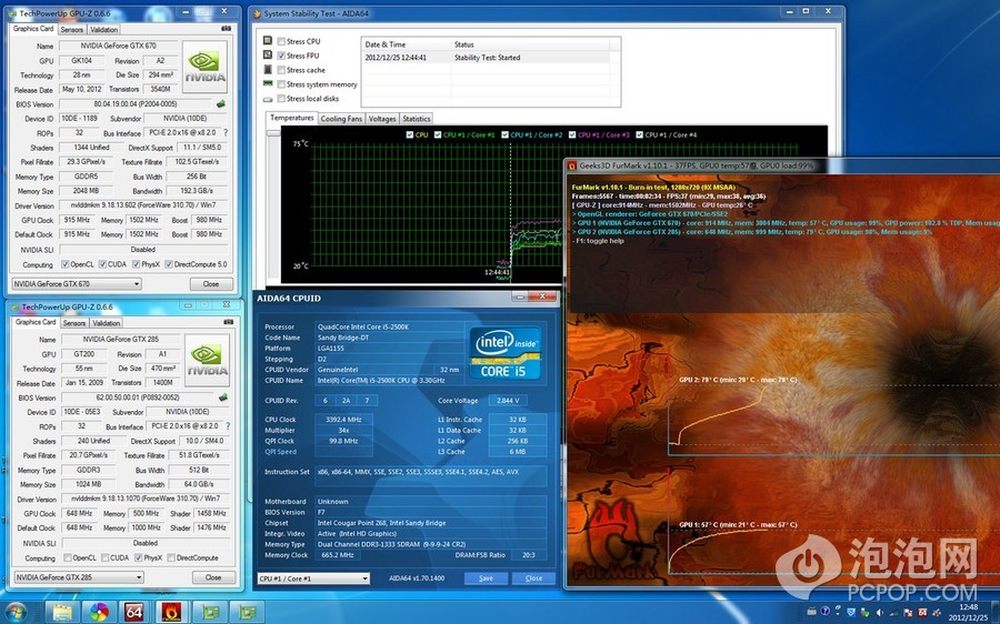
Task: Click the slider handle left of the temperature graph
Action: coord(274,133)
